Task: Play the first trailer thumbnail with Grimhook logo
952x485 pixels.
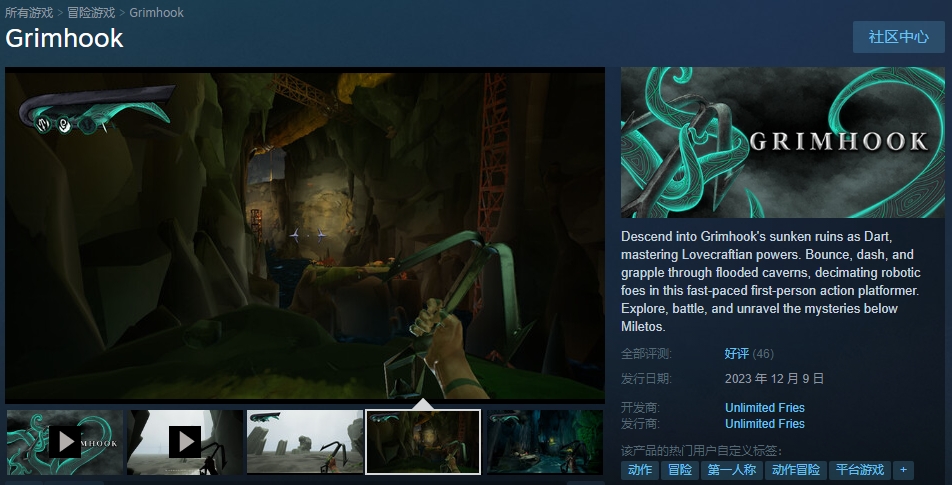Action: [65, 442]
